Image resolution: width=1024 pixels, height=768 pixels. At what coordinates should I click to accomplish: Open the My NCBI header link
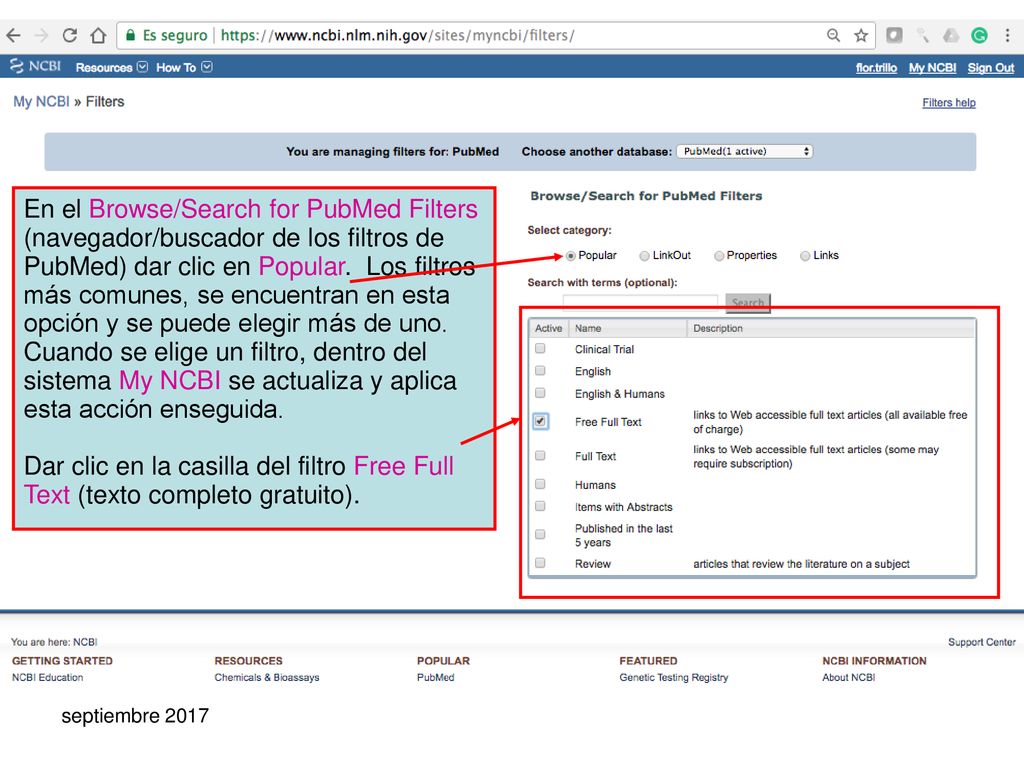[x=933, y=68]
